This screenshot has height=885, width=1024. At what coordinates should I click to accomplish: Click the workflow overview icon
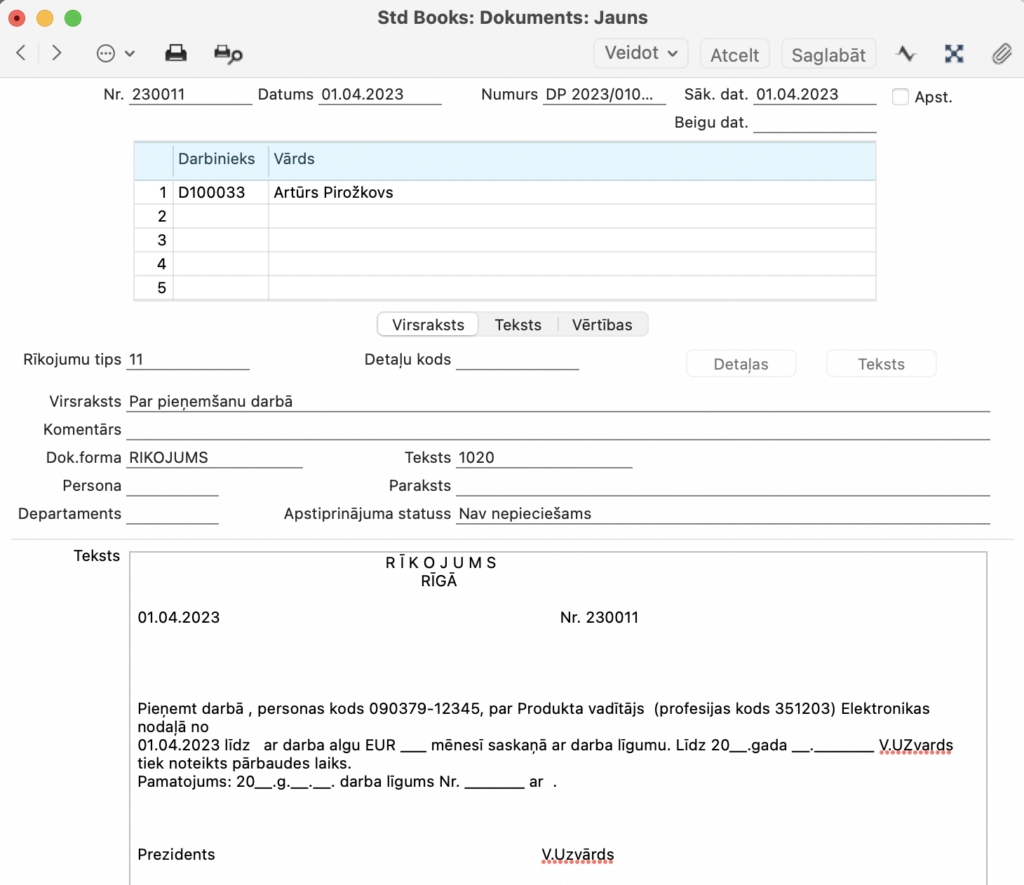tap(953, 54)
